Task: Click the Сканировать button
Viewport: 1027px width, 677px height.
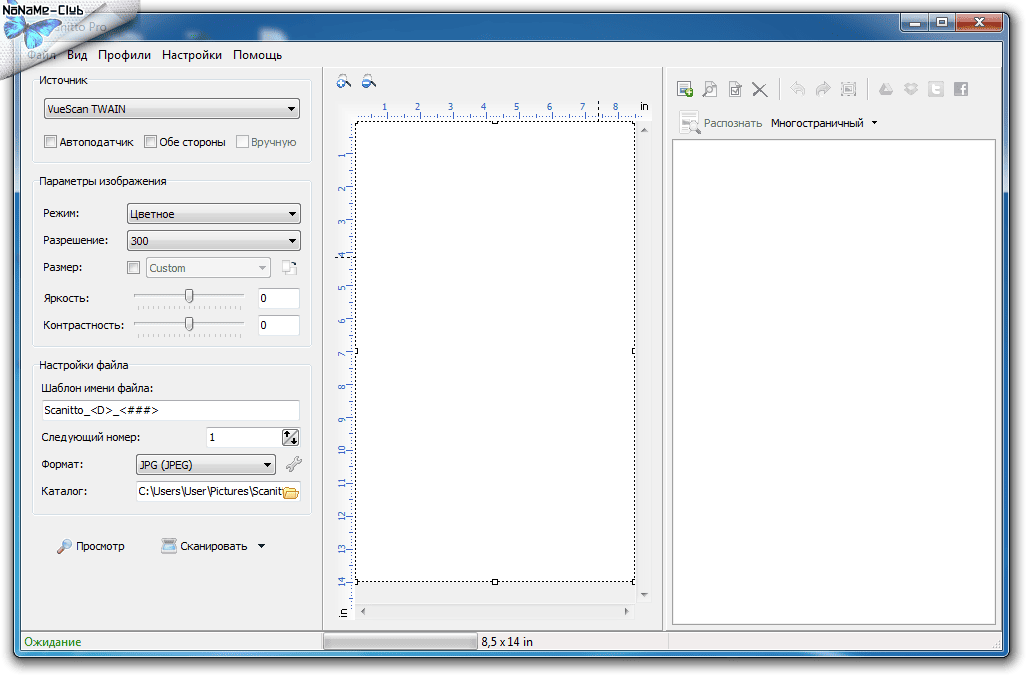Action: [205, 546]
